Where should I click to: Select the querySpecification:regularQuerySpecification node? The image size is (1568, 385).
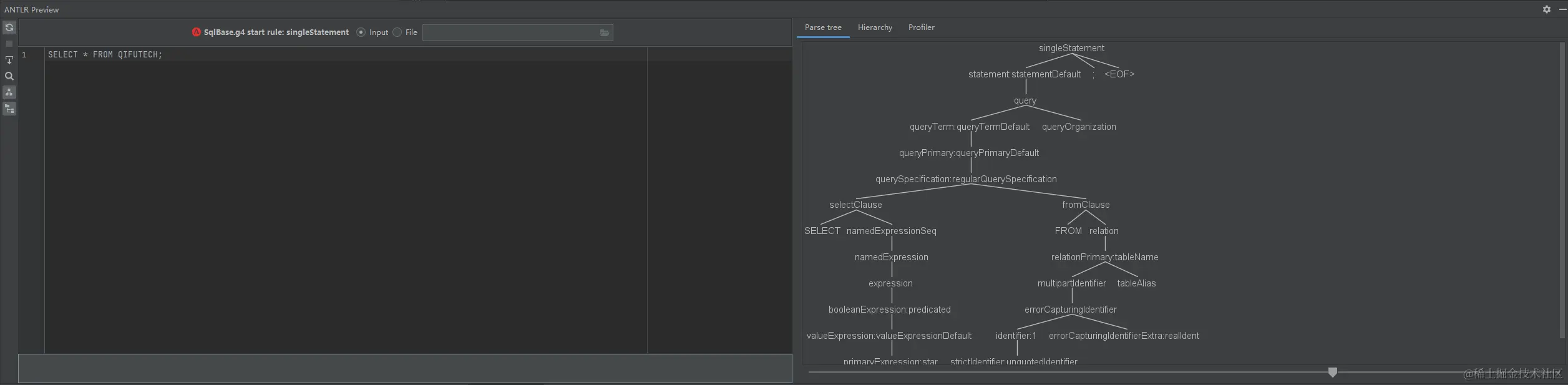966,179
